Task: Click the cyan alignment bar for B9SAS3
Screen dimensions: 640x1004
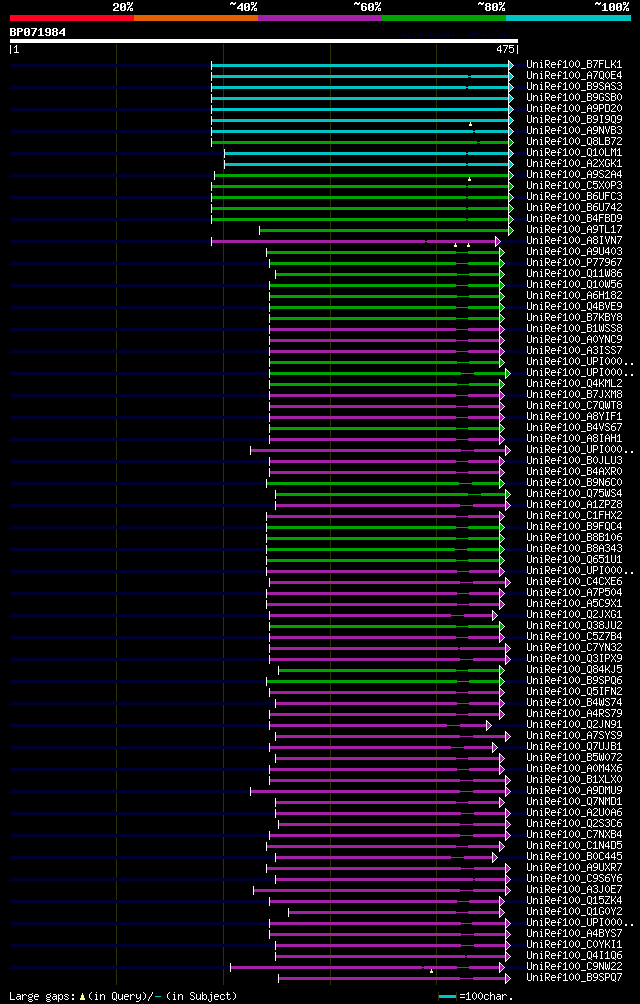Action: (x=360, y=87)
